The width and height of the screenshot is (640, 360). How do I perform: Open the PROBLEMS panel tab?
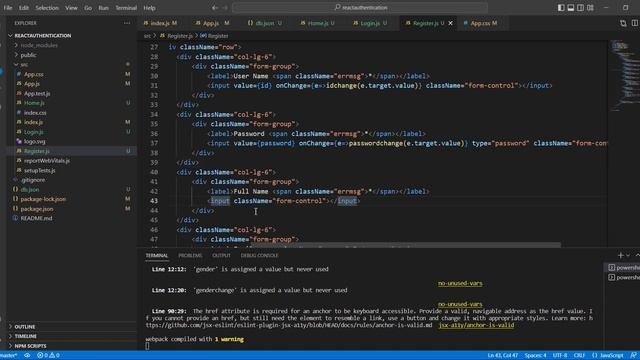[x=190, y=256]
